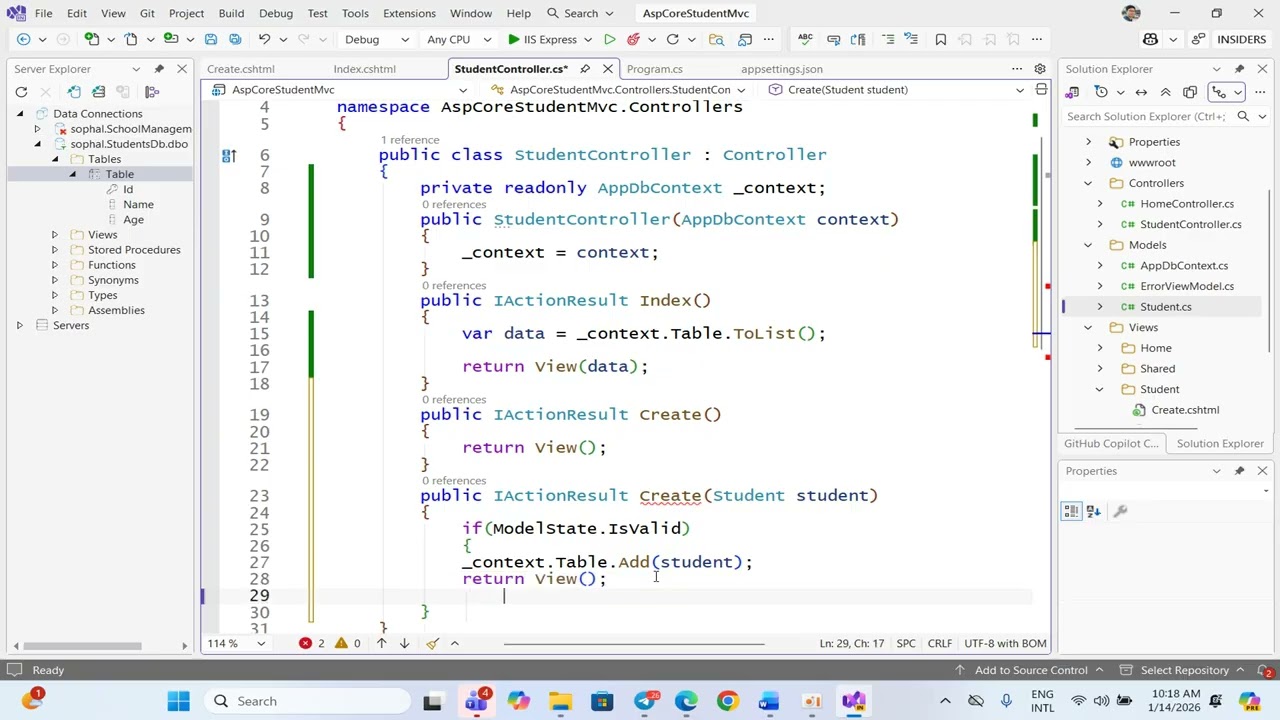
Task: Pin the Server Explorer panel
Action: (x=159, y=69)
